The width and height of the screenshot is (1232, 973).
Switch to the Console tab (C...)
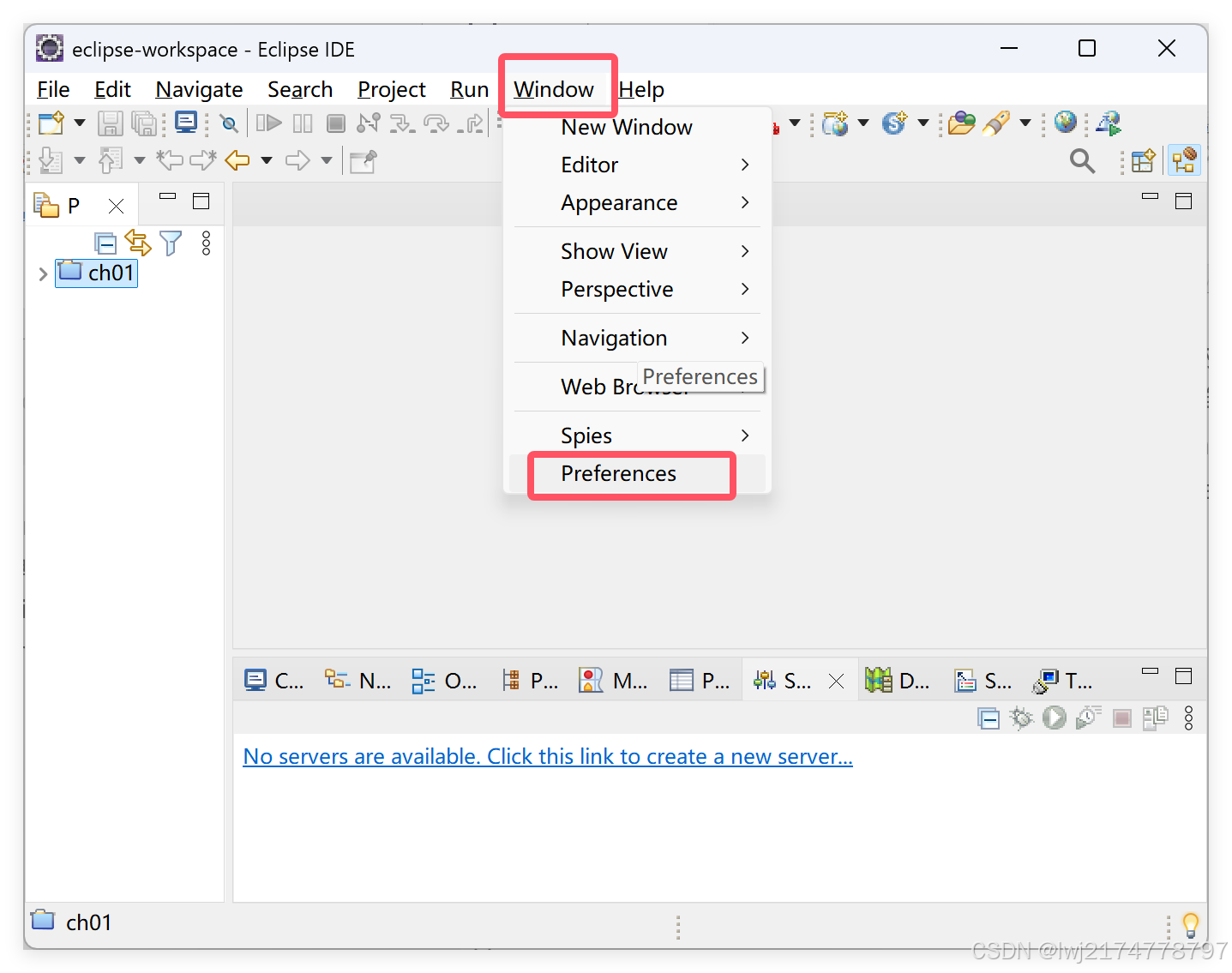(274, 681)
